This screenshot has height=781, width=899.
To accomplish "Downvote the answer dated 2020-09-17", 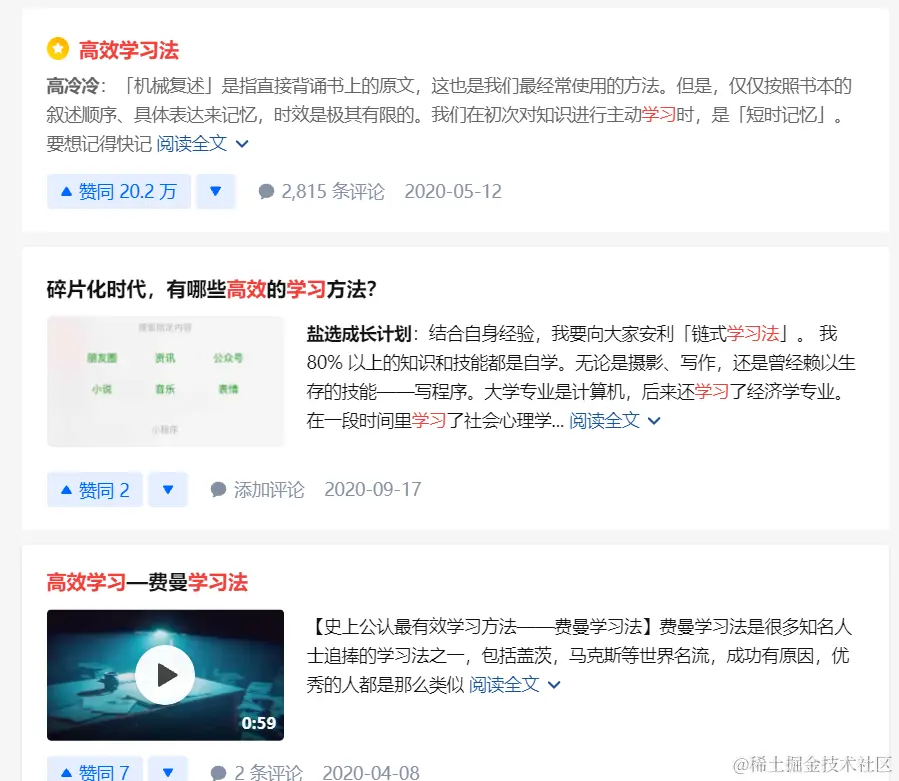I will click(168, 490).
